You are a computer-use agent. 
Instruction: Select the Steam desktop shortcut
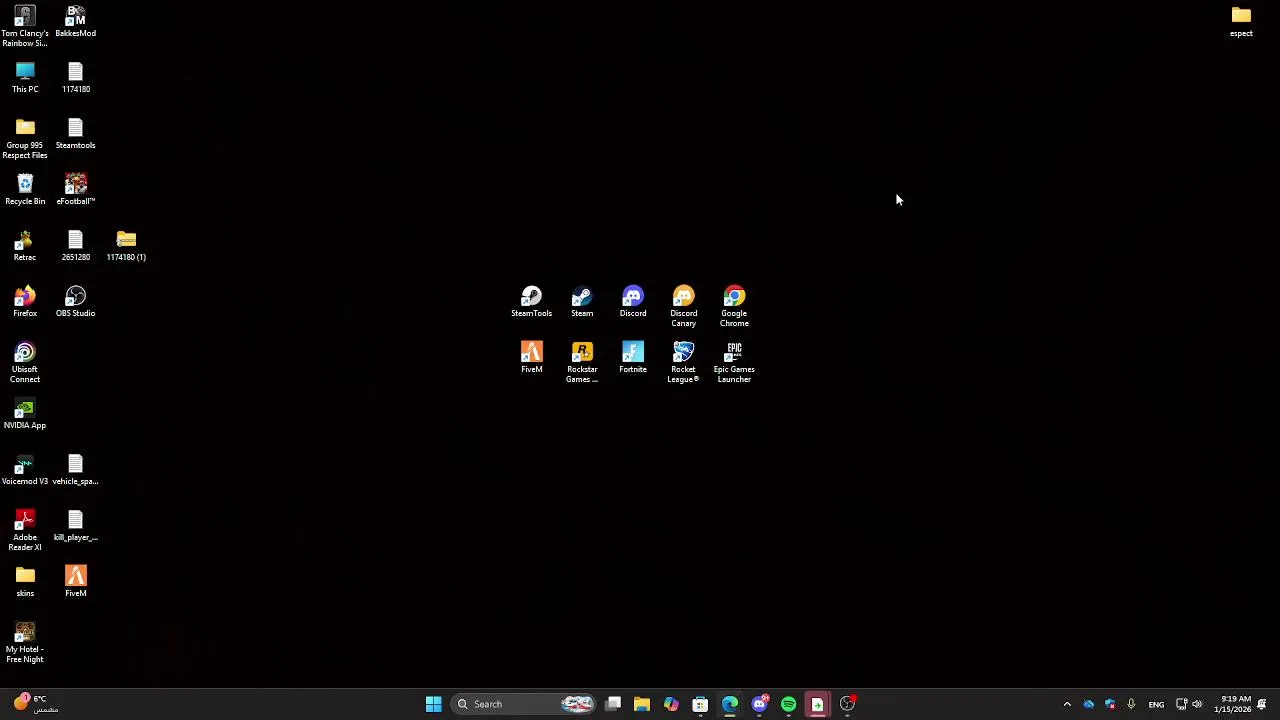tap(582, 302)
